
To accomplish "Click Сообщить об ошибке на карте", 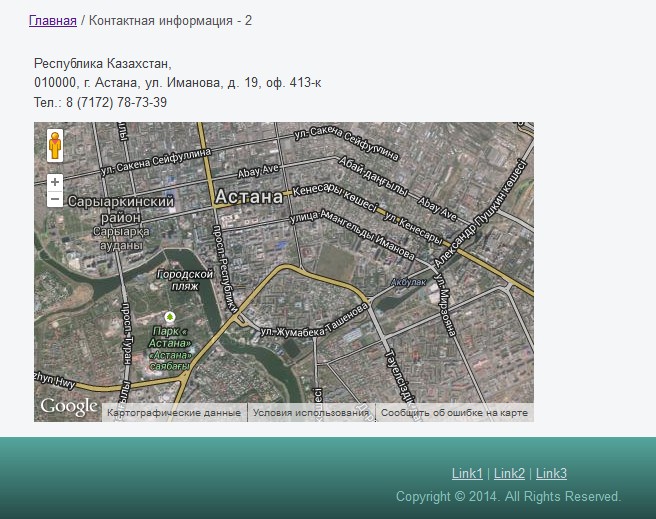I will 453,412.
